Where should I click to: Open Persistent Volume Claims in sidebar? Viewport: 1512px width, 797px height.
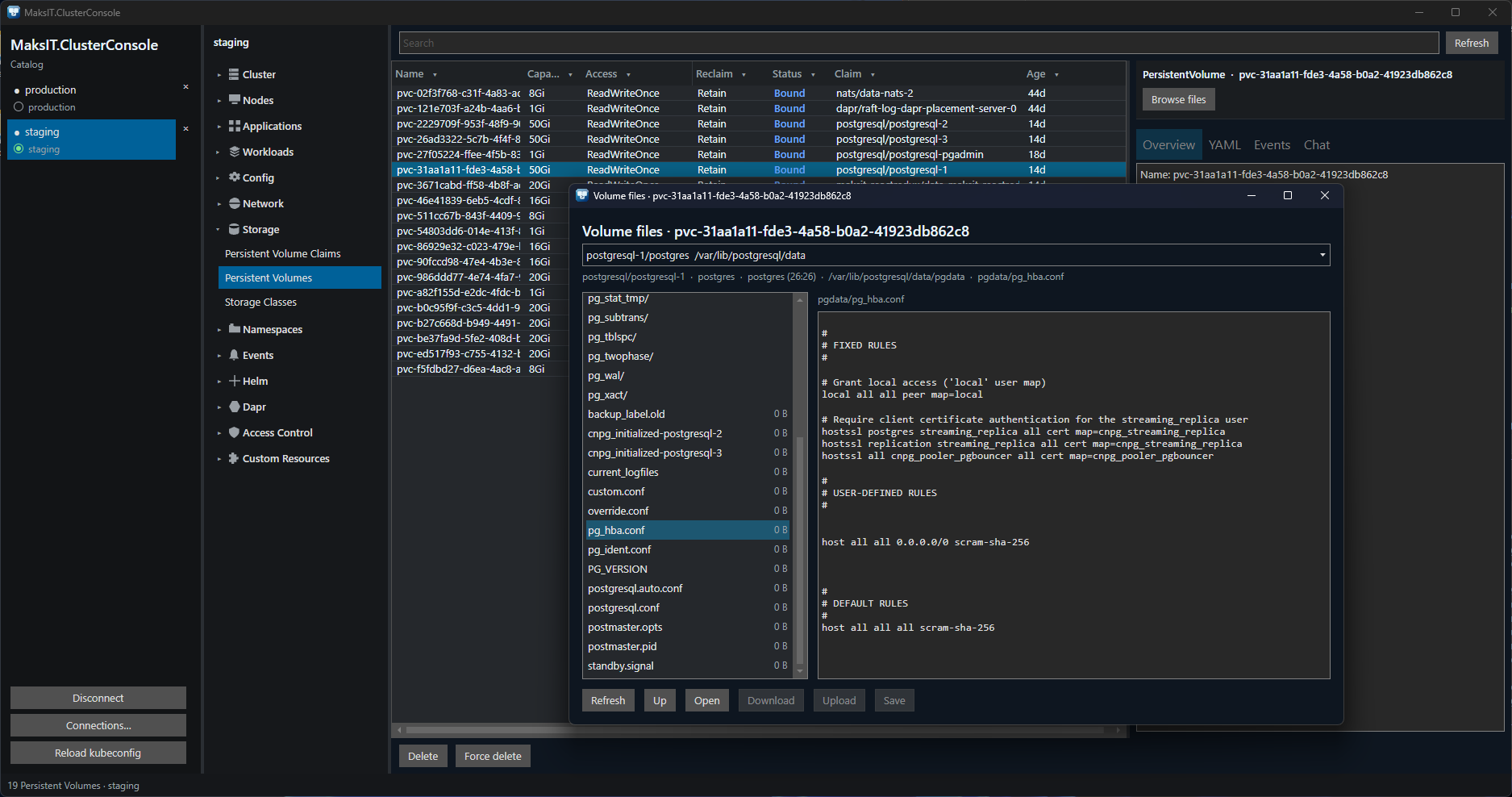tap(282, 253)
